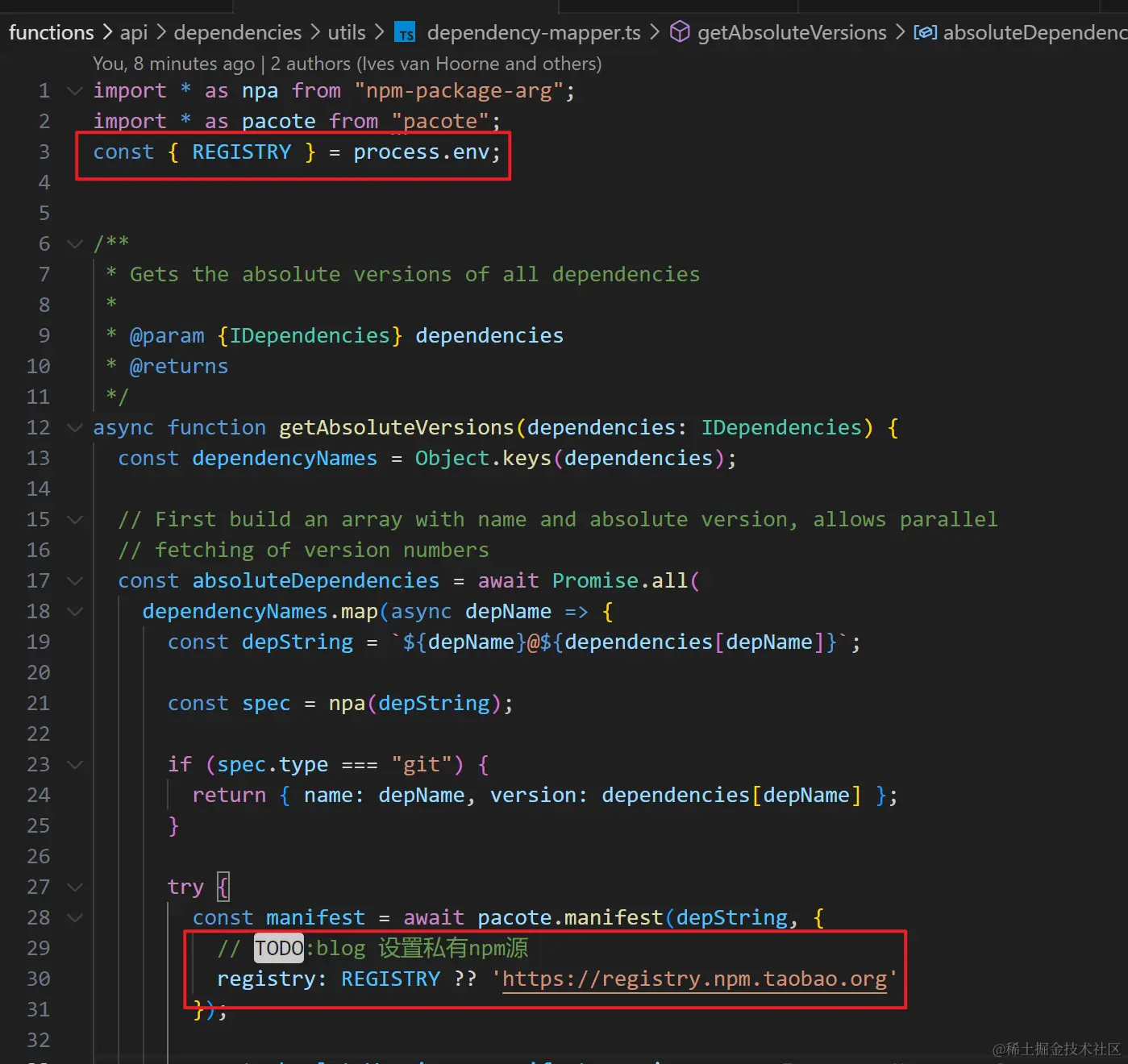Click the 'You, 8 minutes ago' blame annotation

click(173, 63)
